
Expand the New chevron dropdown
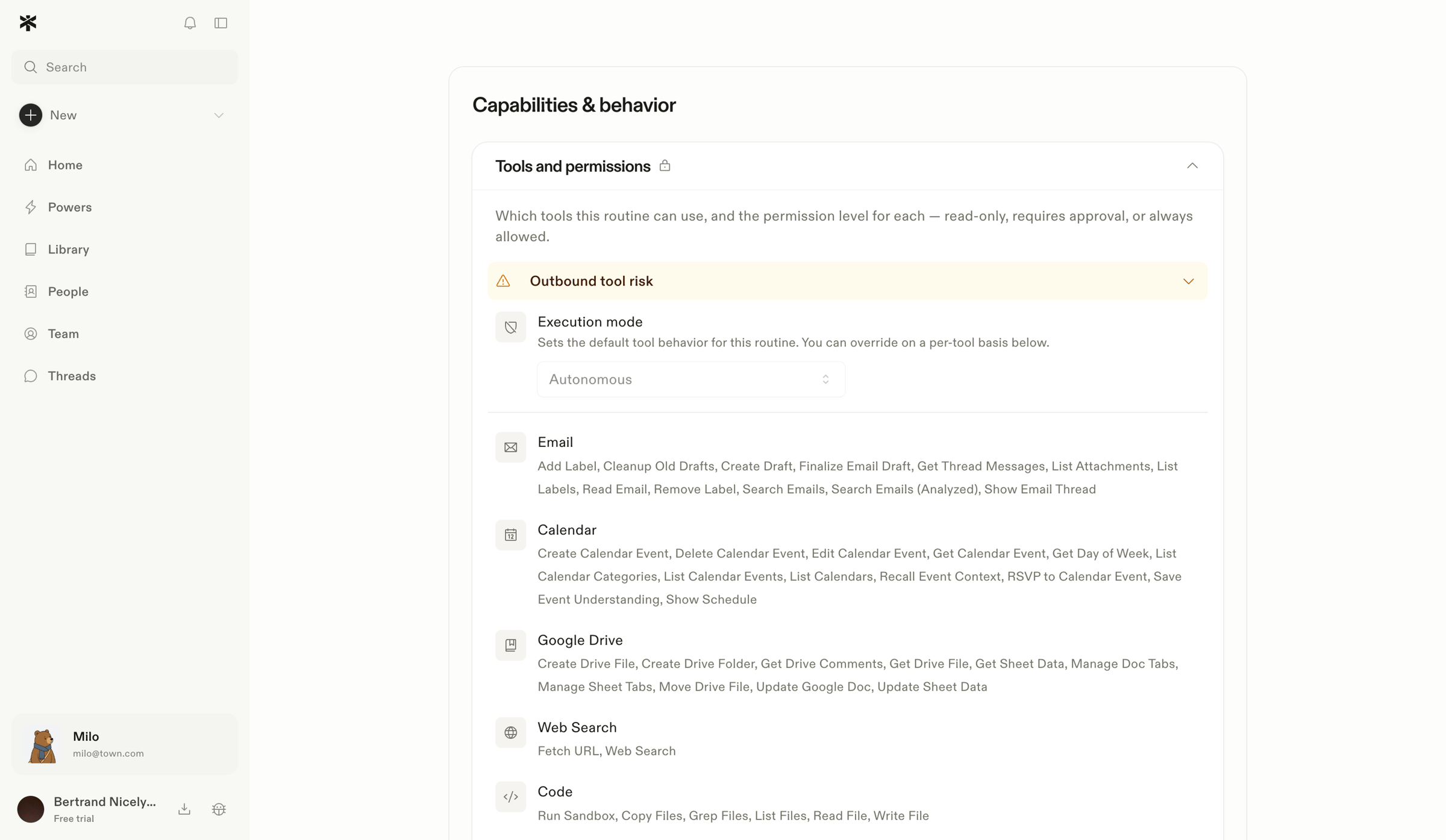pos(219,115)
